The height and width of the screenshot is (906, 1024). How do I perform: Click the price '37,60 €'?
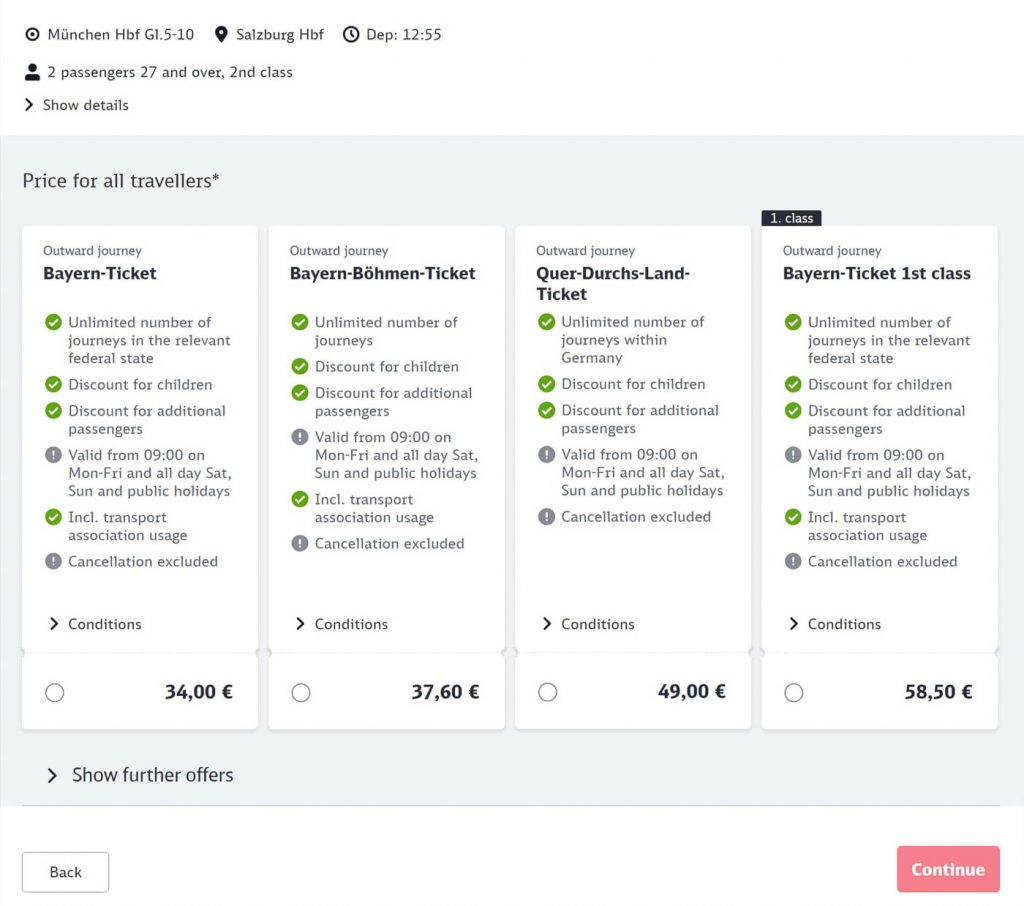coord(445,692)
